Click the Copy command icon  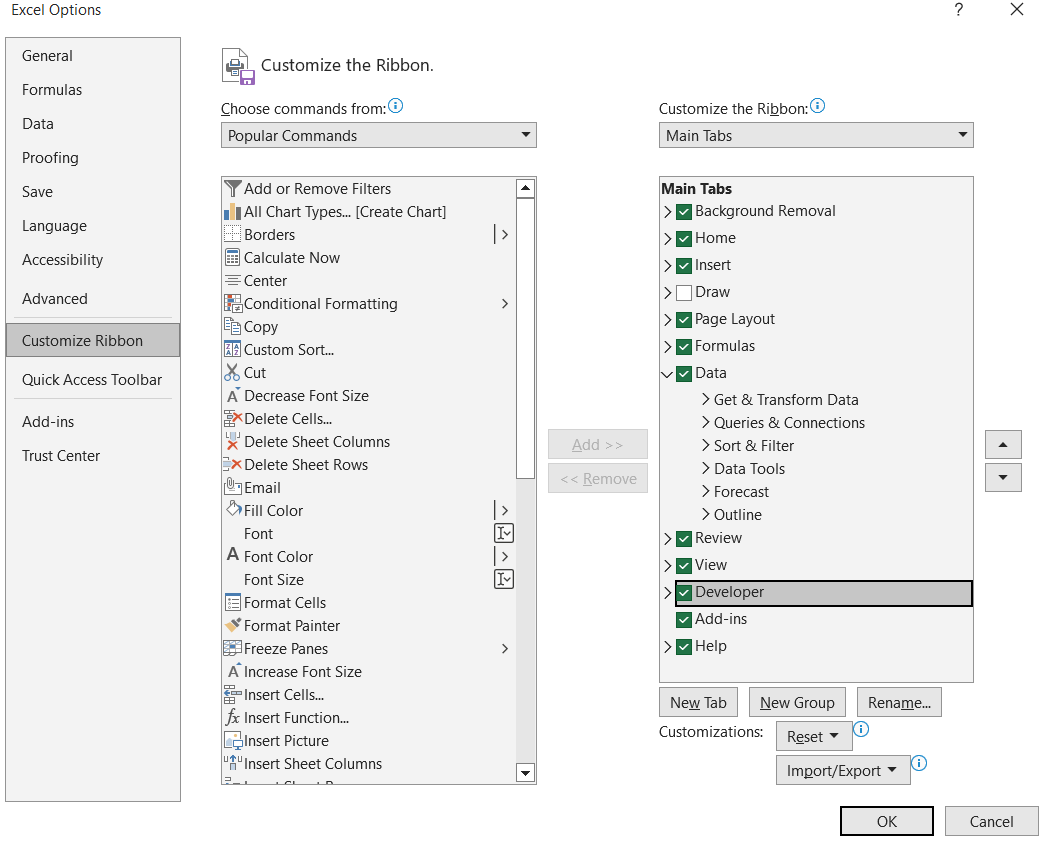232,326
